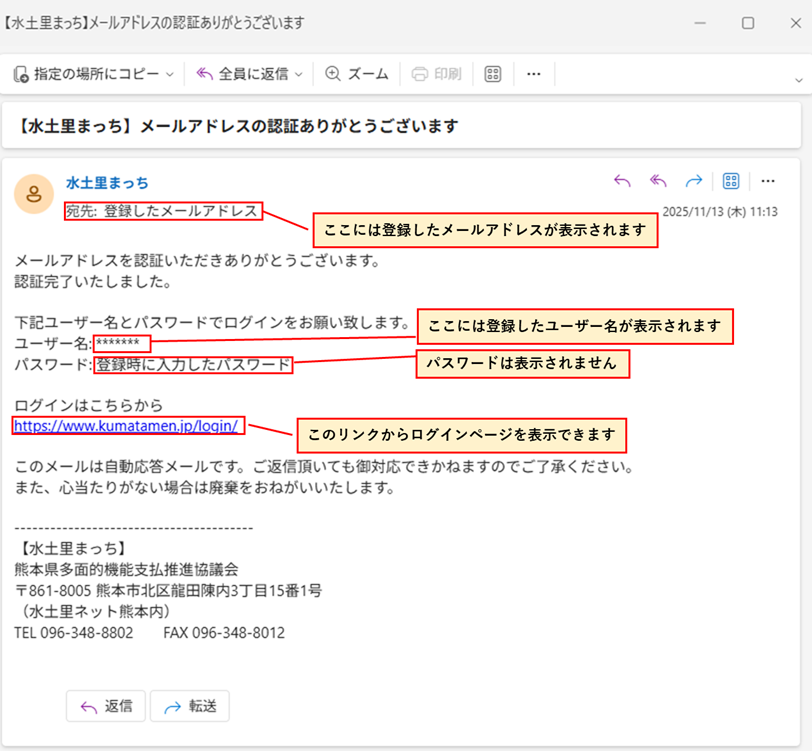Screen dimensions: 812x751
Task: Click the reply arrow icon in message header
Action: click(622, 181)
